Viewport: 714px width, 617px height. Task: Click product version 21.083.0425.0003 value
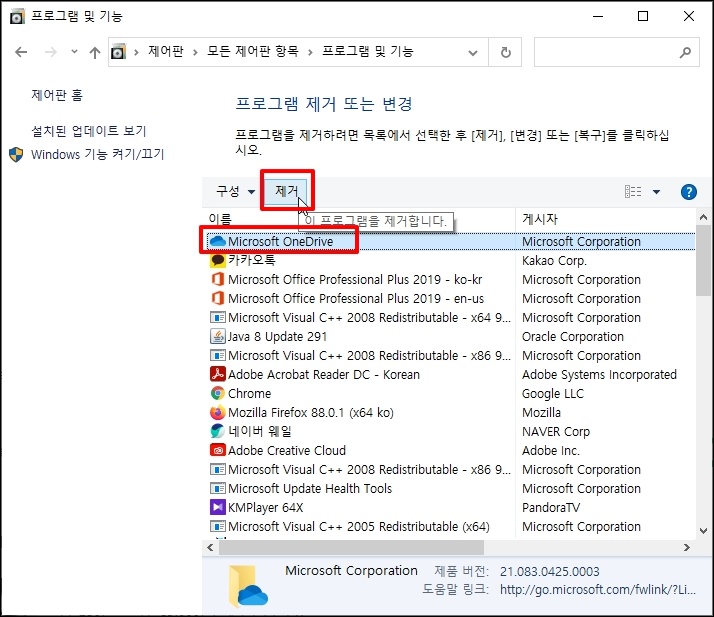550,571
